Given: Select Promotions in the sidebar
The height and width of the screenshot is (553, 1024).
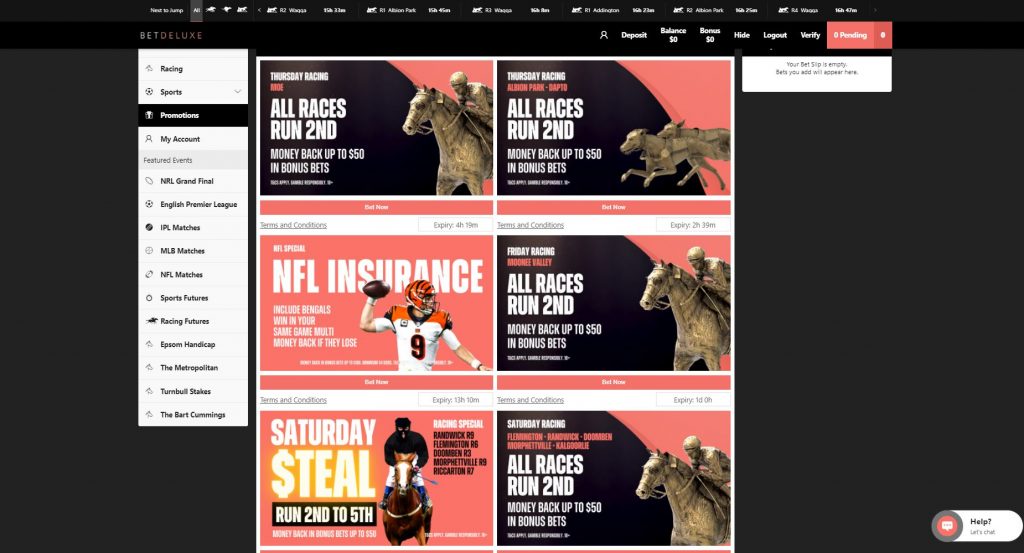Looking at the screenshot, I should (x=193, y=116).
